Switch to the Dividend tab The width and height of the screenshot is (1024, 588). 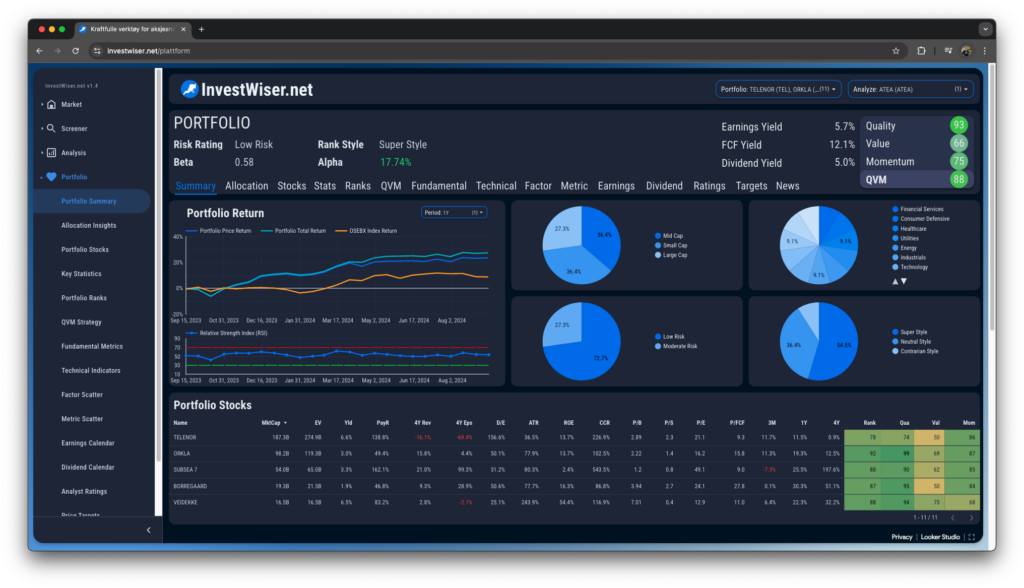click(x=664, y=186)
